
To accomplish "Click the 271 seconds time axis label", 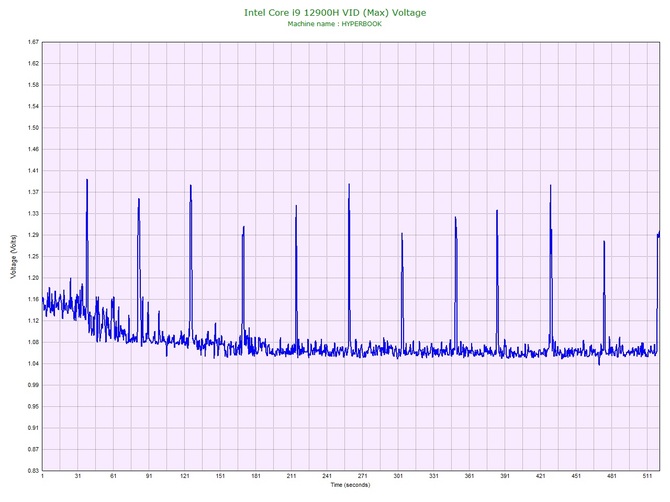I will click(363, 476).
